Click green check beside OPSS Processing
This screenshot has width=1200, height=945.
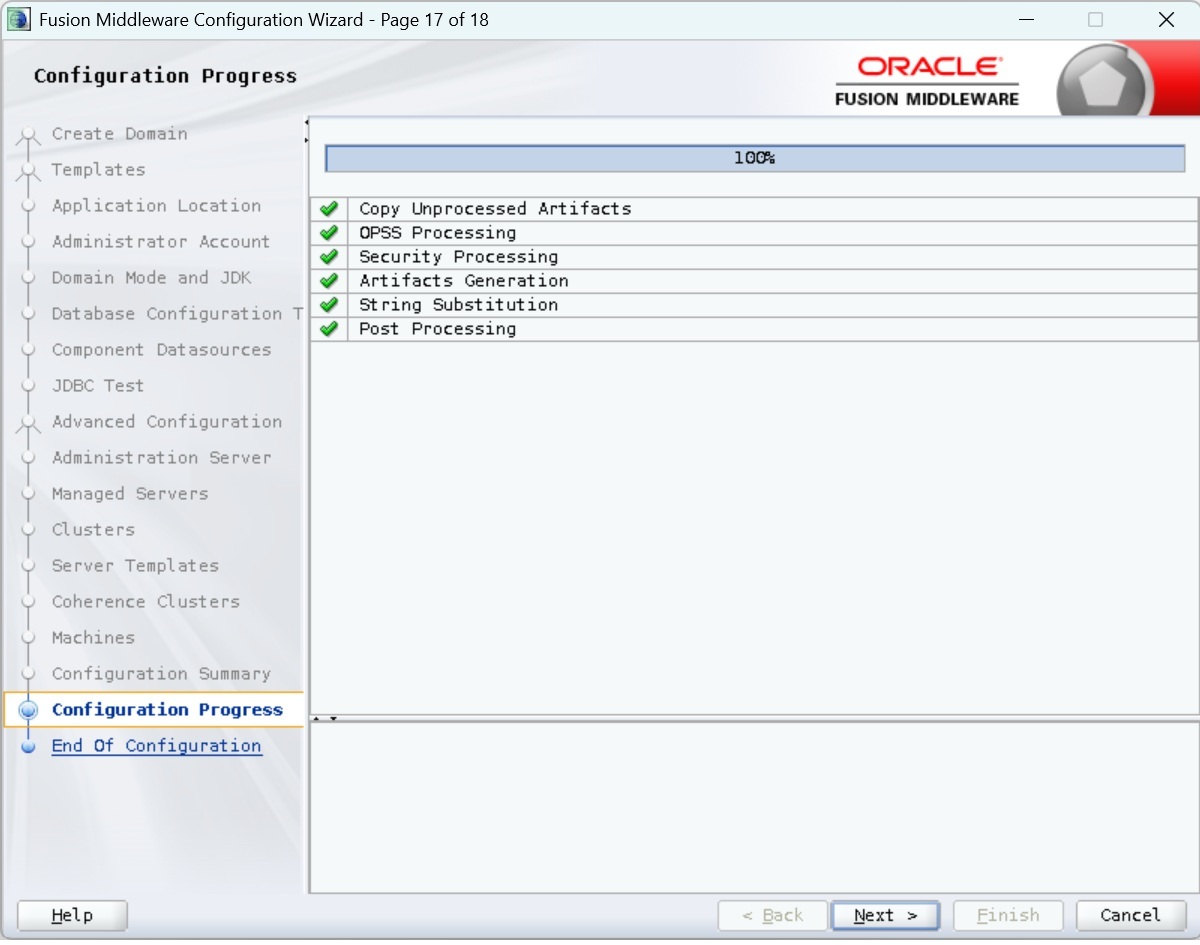tap(329, 233)
